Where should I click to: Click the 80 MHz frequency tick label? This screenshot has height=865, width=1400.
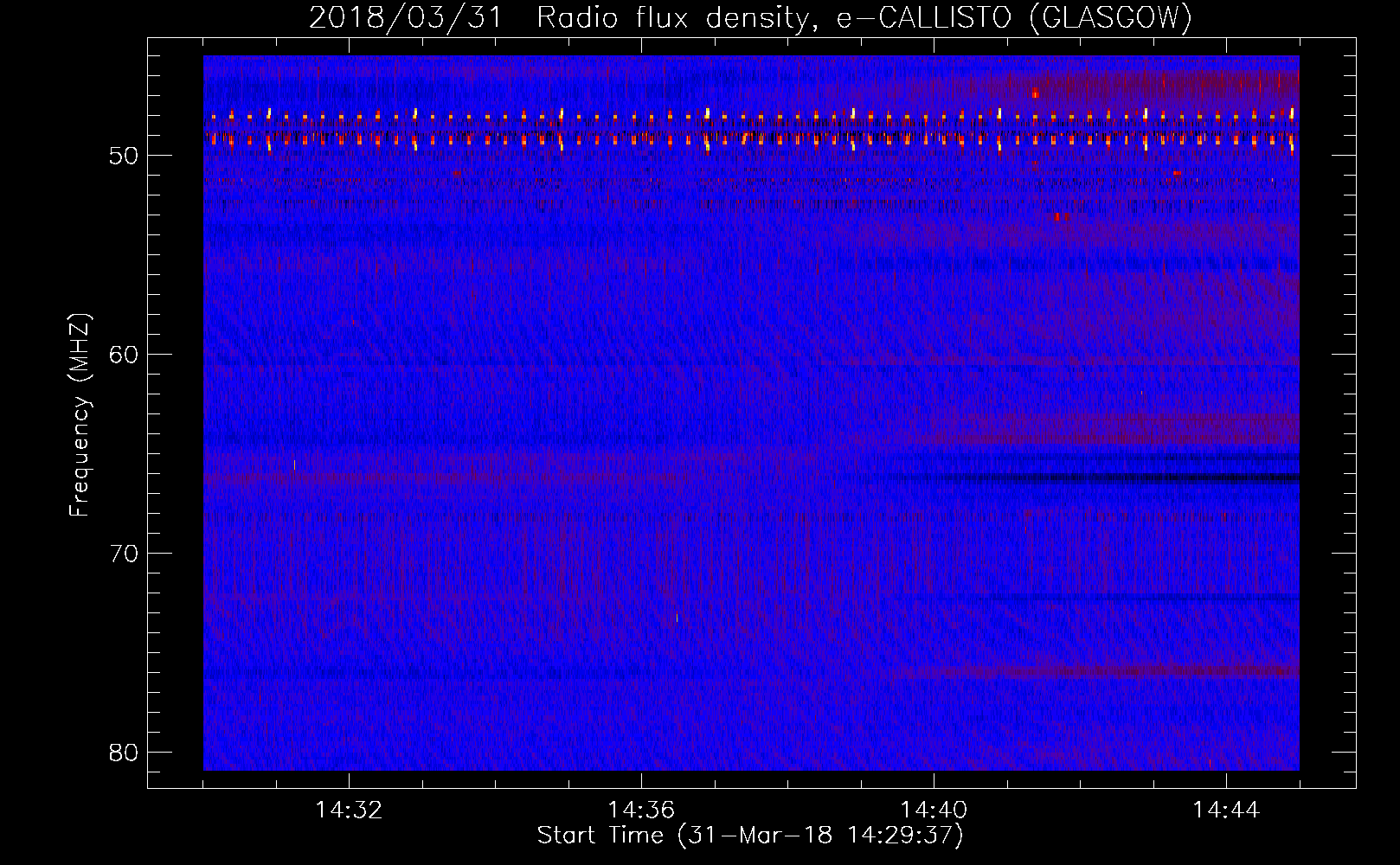click(124, 753)
